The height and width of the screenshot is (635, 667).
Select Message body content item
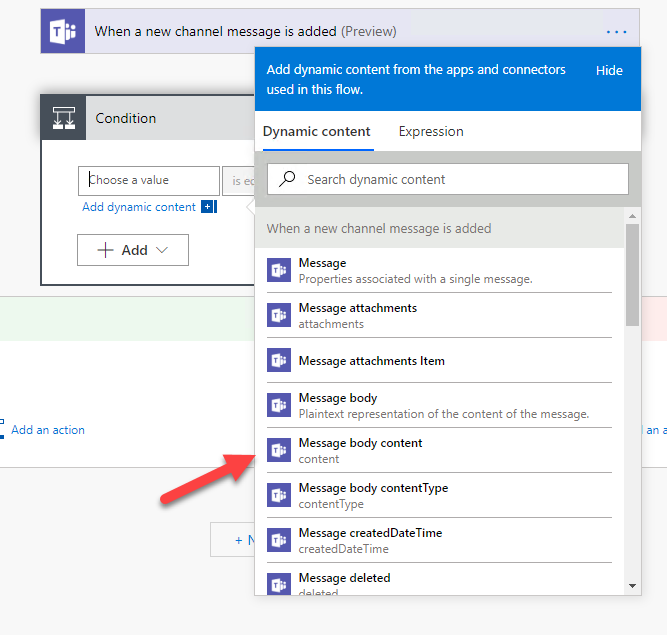439,450
